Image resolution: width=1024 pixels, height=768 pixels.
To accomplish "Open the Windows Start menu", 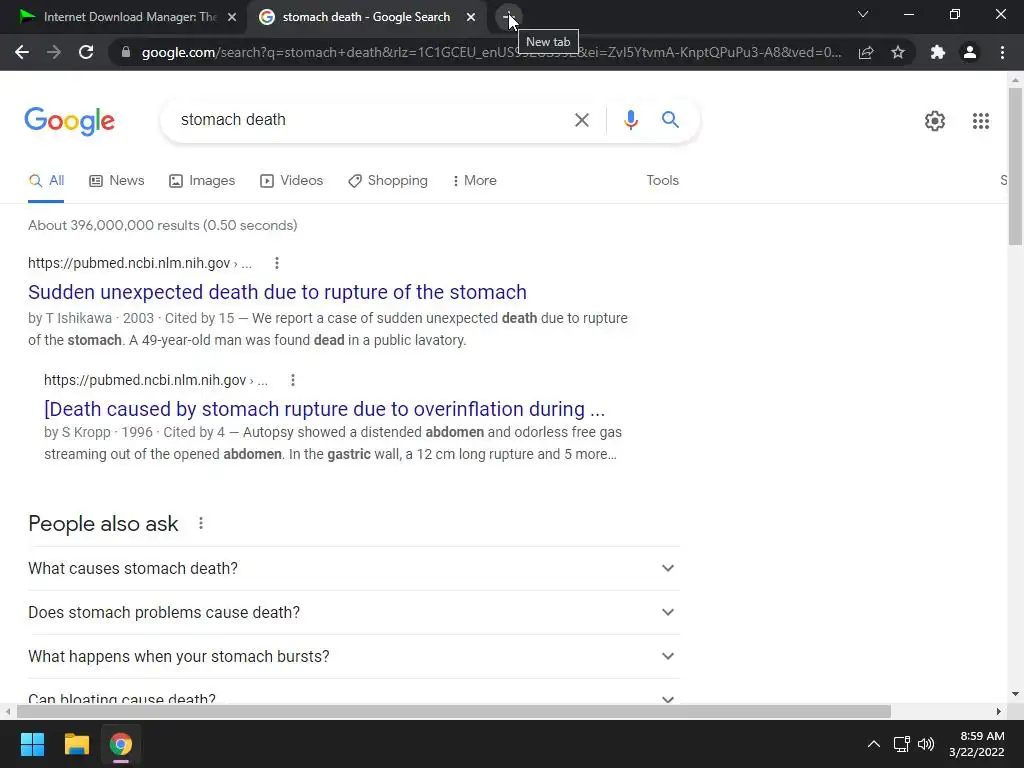I will pos(32,744).
